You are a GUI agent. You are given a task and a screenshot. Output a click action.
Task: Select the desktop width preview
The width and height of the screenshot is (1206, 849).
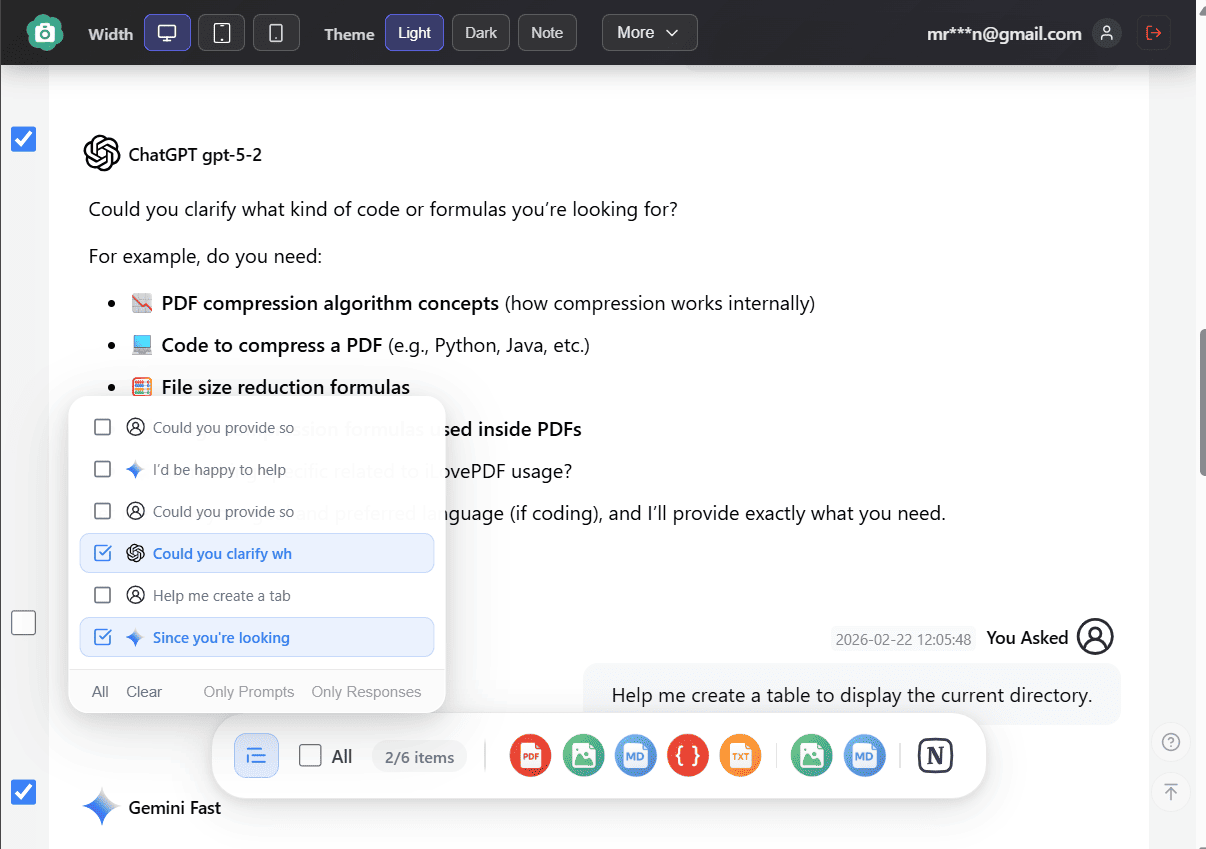tap(167, 32)
